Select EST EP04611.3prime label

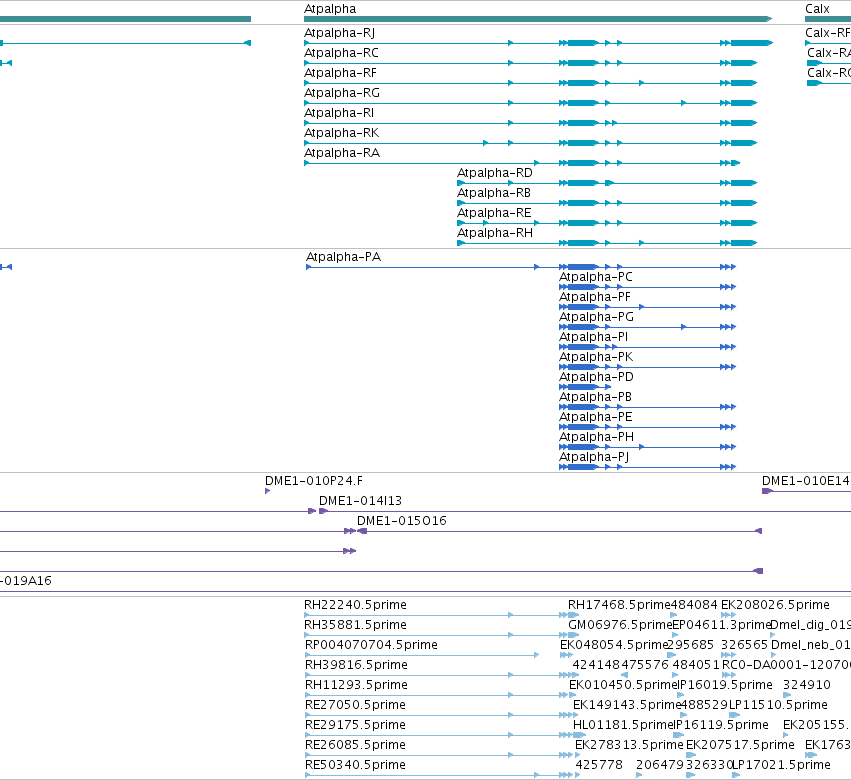click(722, 625)
